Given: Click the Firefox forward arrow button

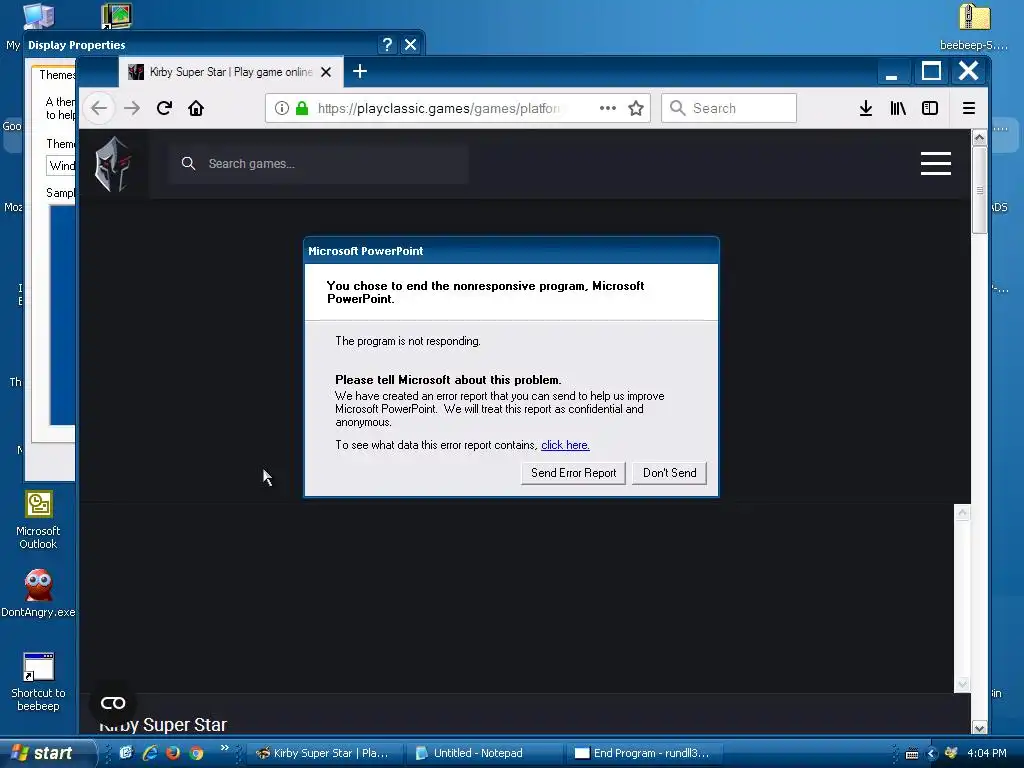Looking at the screenshot, I should pos(132,108).
